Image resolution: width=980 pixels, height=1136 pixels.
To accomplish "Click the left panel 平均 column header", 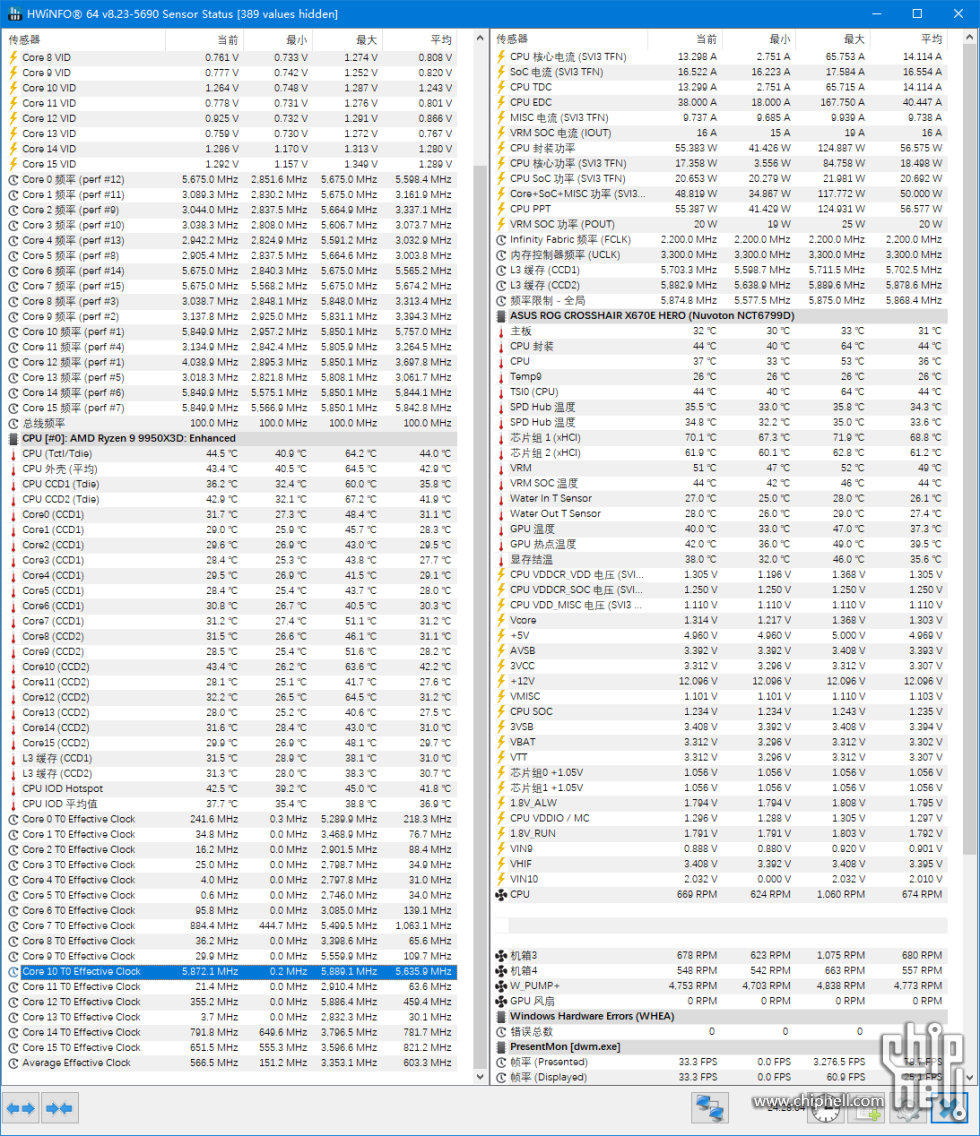I will pos(419,40).
